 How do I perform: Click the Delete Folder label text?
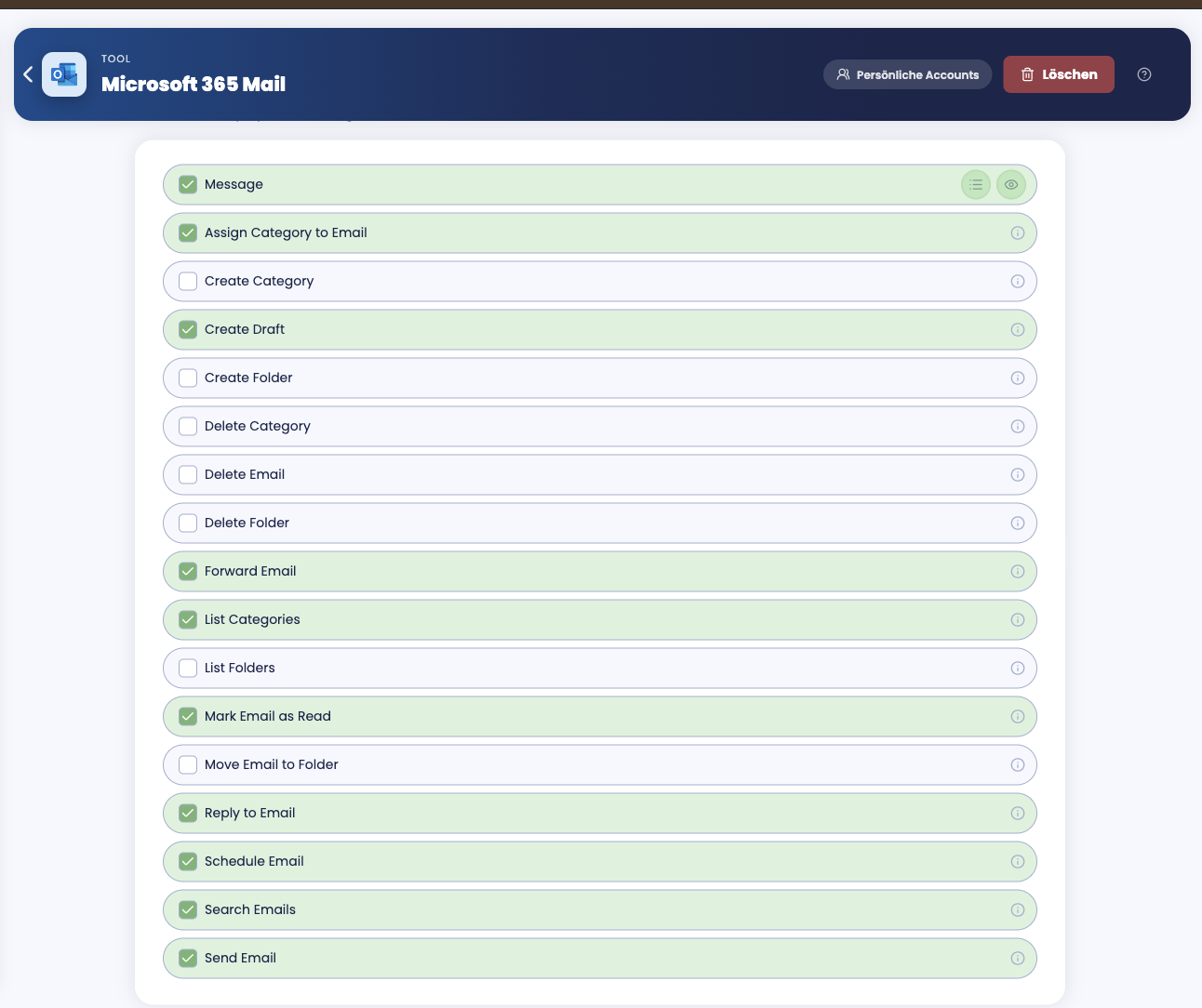[247, 523]
